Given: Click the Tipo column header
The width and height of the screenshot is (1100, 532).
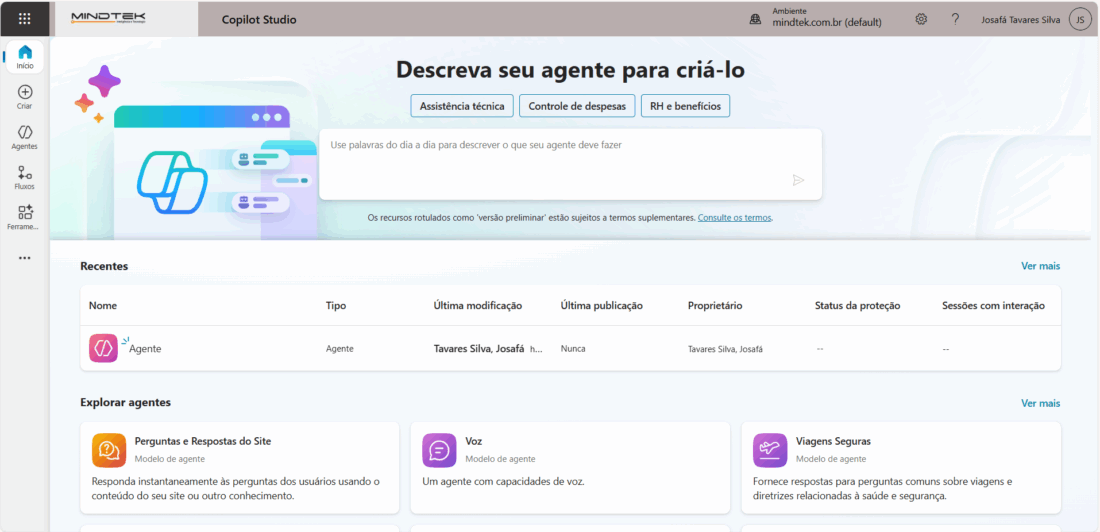Looking at the screenshot, I should pos(336,305).
